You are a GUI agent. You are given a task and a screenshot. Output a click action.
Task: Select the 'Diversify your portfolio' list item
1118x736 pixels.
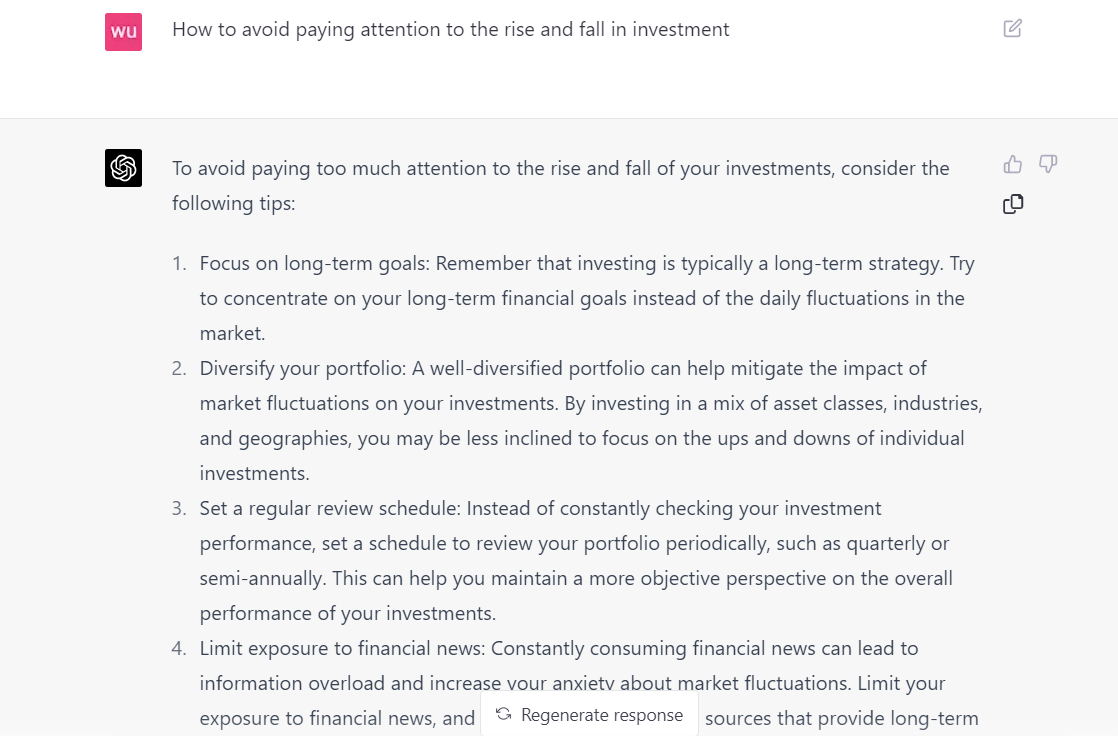pos(591,421)
